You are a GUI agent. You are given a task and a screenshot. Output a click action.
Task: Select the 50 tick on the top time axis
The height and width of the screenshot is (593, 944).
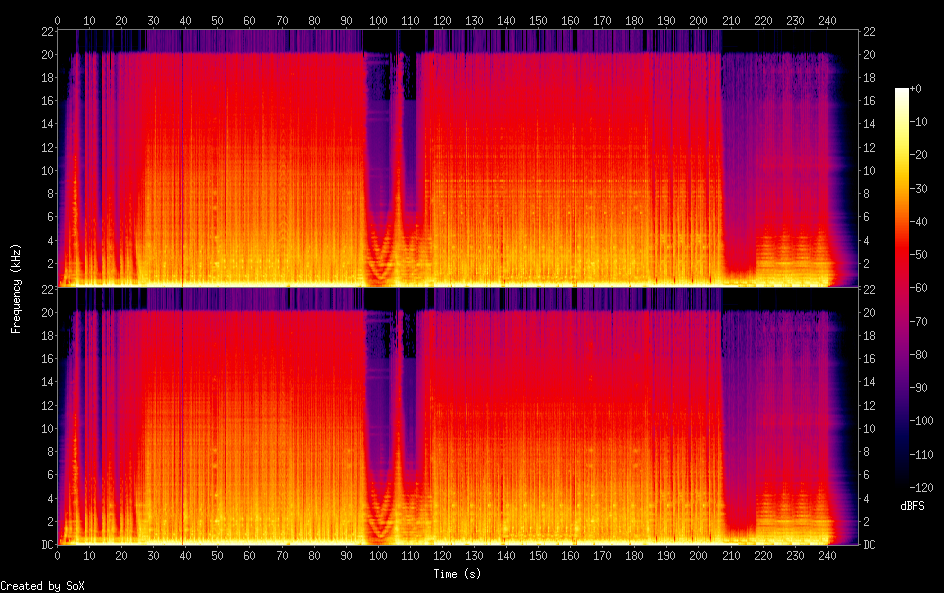click(x=217, y=19)
